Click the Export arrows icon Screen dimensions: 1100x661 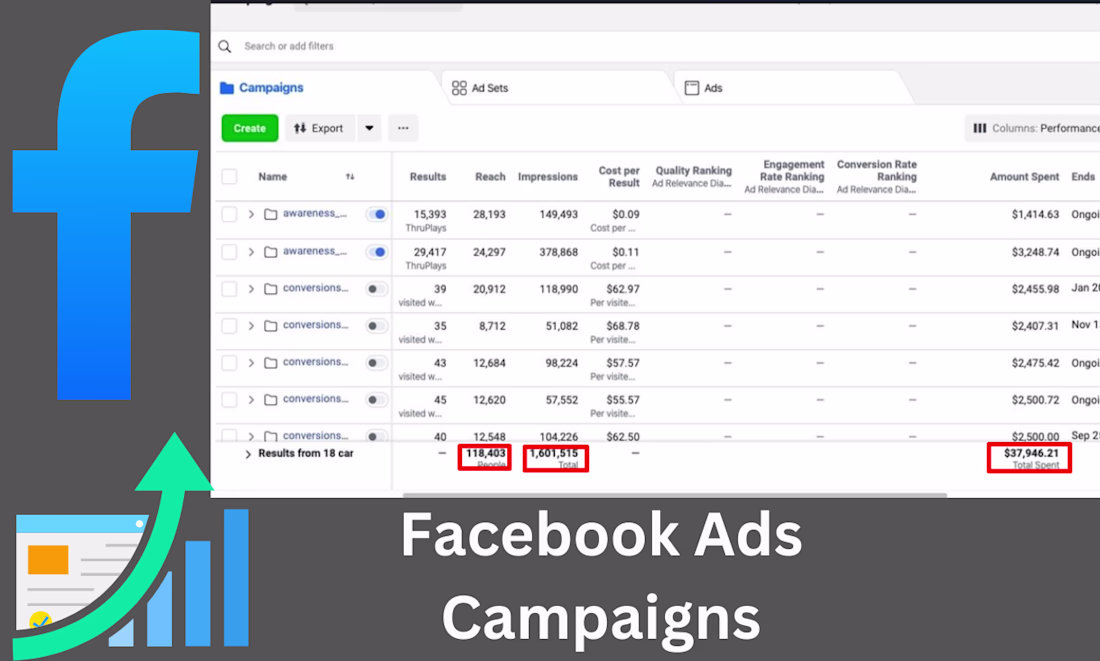300,128
